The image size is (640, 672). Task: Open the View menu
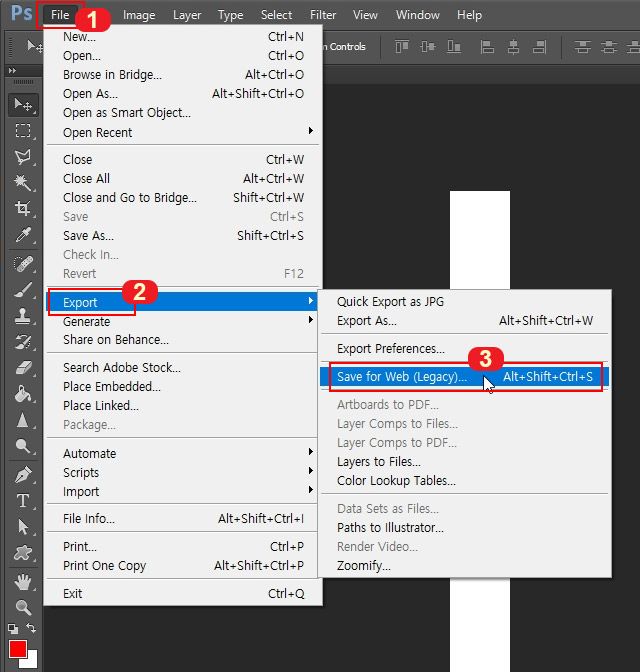[x=365, y=15]
